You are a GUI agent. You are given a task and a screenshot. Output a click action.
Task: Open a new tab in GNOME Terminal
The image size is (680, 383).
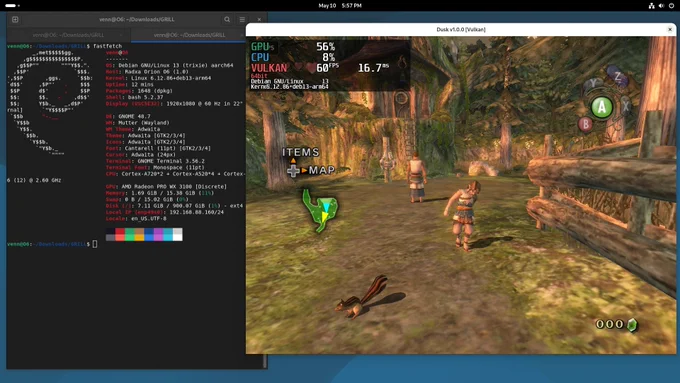point(15,19)
